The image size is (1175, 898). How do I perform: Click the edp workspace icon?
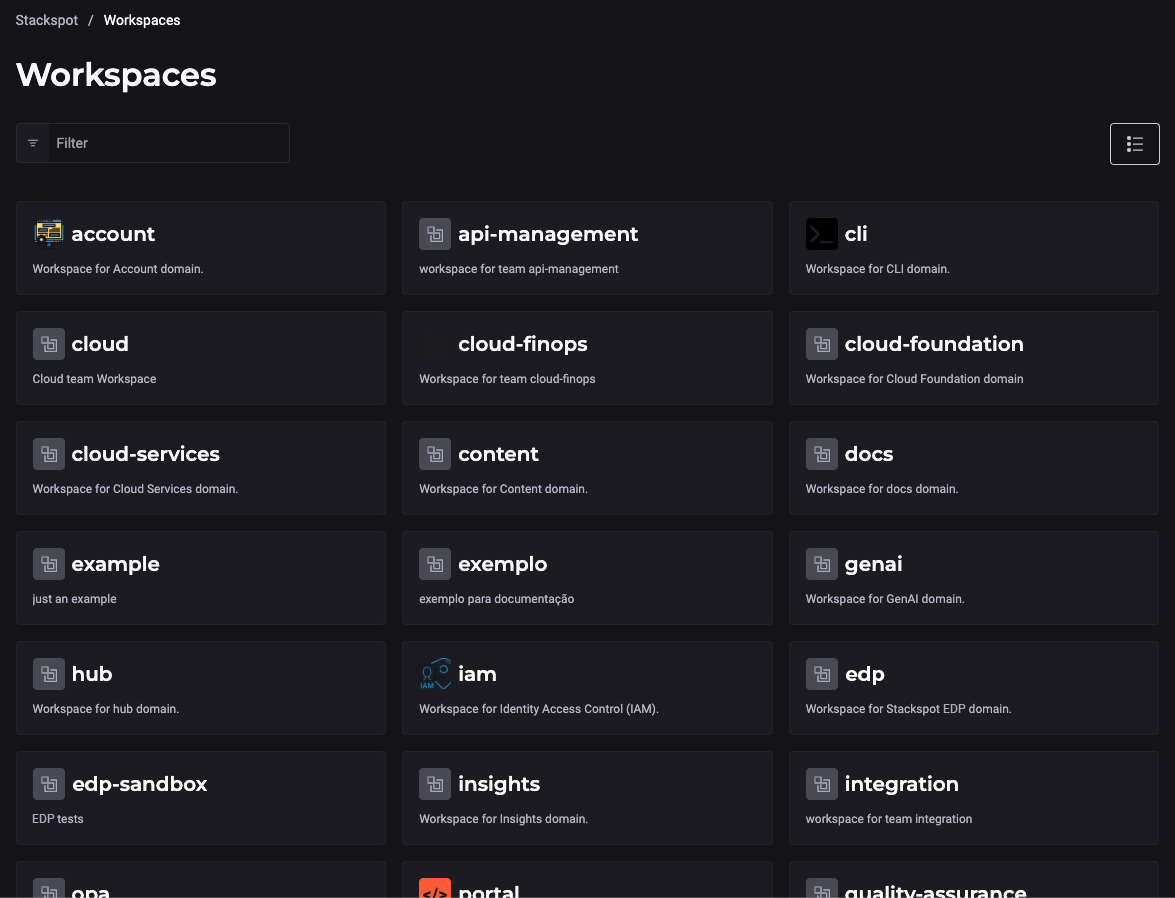821,674
